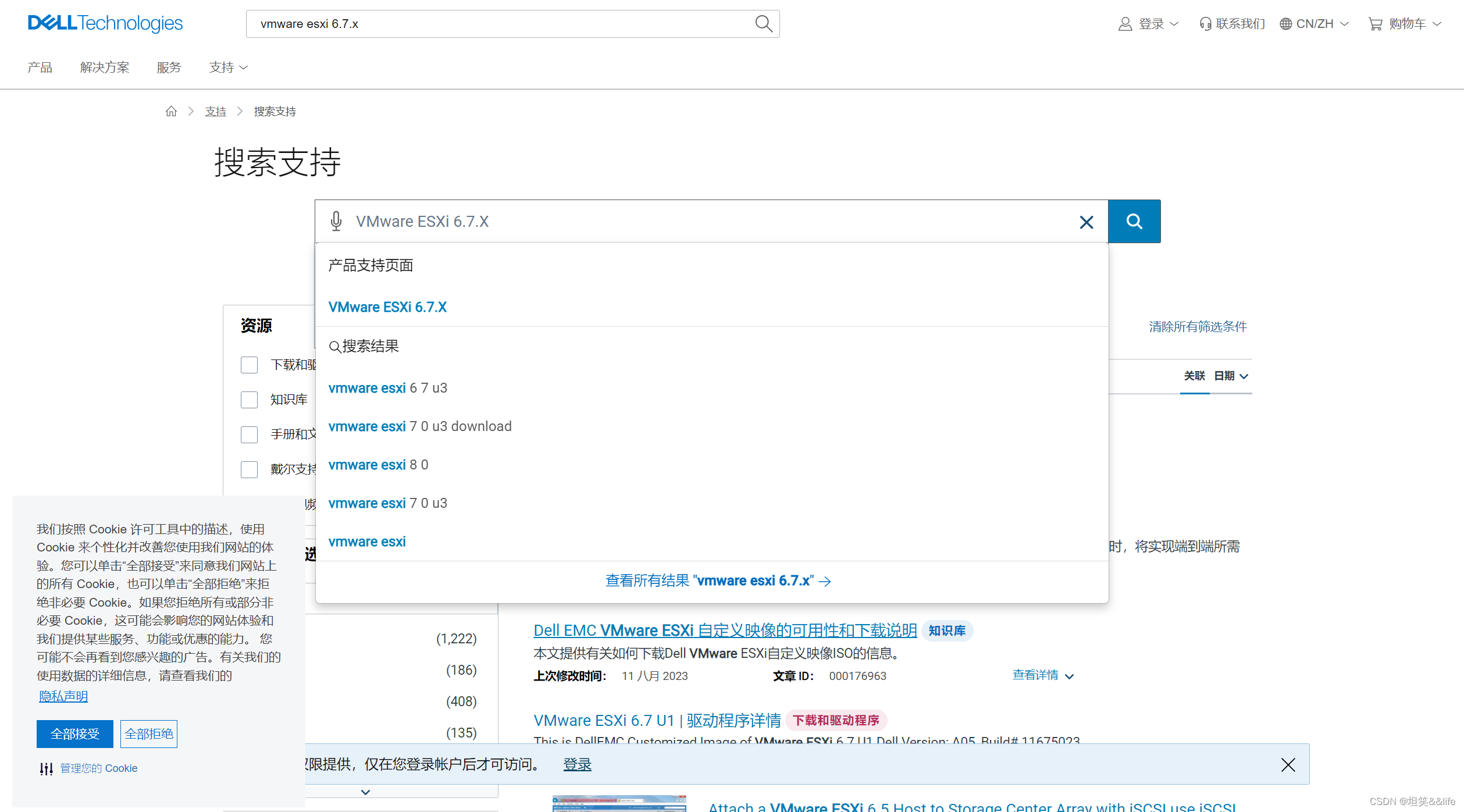Select the 关联 sort tab

pos(1195,376)
